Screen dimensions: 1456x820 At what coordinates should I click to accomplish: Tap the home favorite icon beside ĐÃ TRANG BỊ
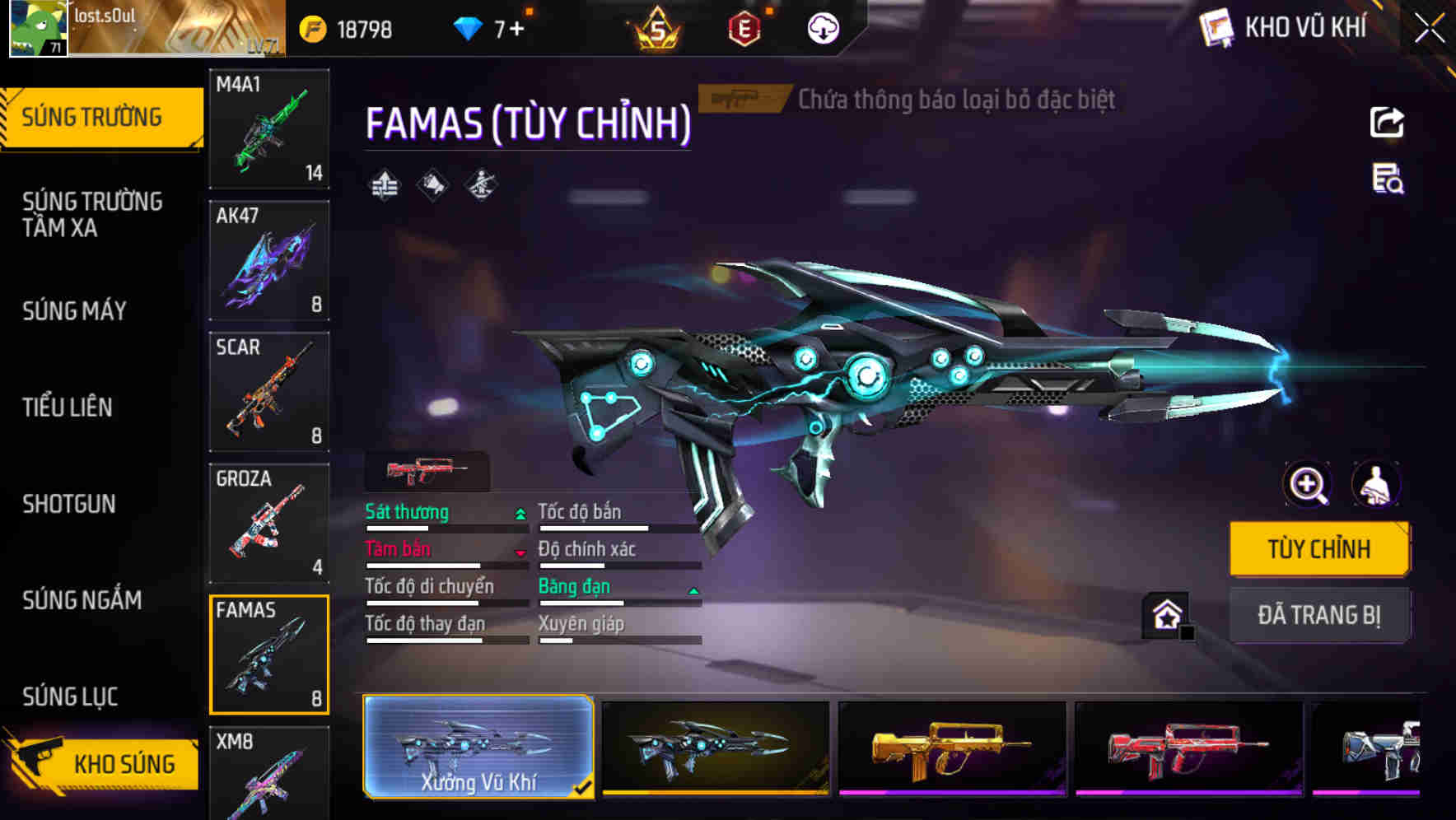(x=1166, y=614)
